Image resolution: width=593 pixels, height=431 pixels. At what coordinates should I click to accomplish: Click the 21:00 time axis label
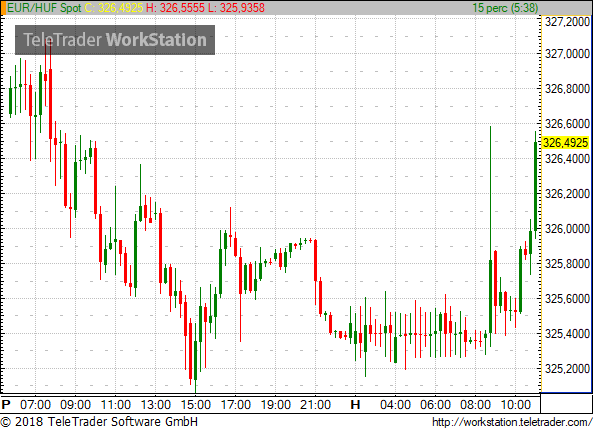tap(315, 405)
